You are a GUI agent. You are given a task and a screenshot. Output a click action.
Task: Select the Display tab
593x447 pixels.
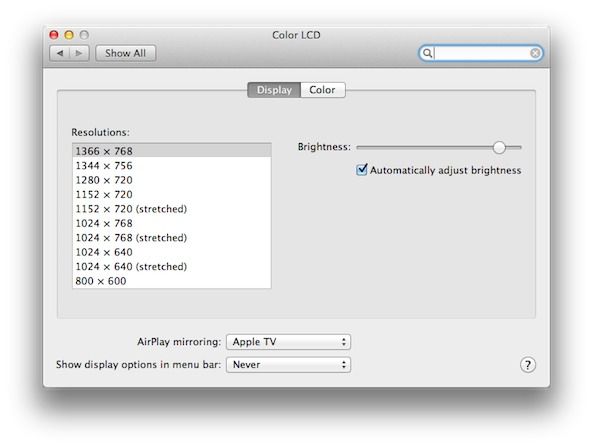(274, 90)
